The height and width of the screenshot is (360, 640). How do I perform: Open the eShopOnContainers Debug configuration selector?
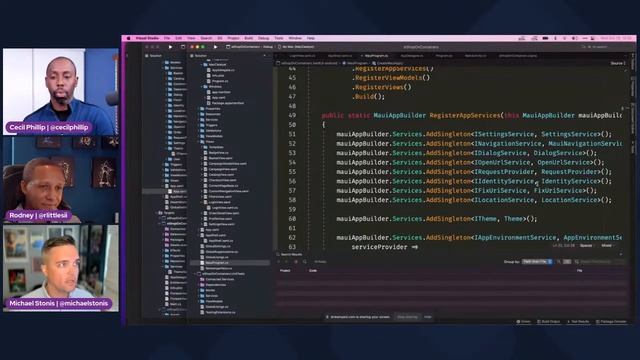tap(250, 47)
